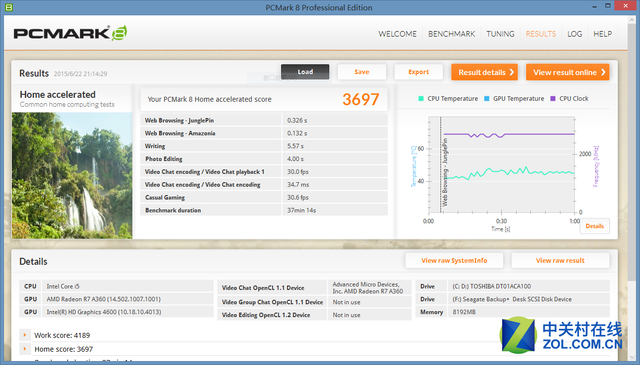Open chart Details button
Image resolution: width=640 pixels, height=365 pixels.
pyautogui.click(x=594, y=226)
